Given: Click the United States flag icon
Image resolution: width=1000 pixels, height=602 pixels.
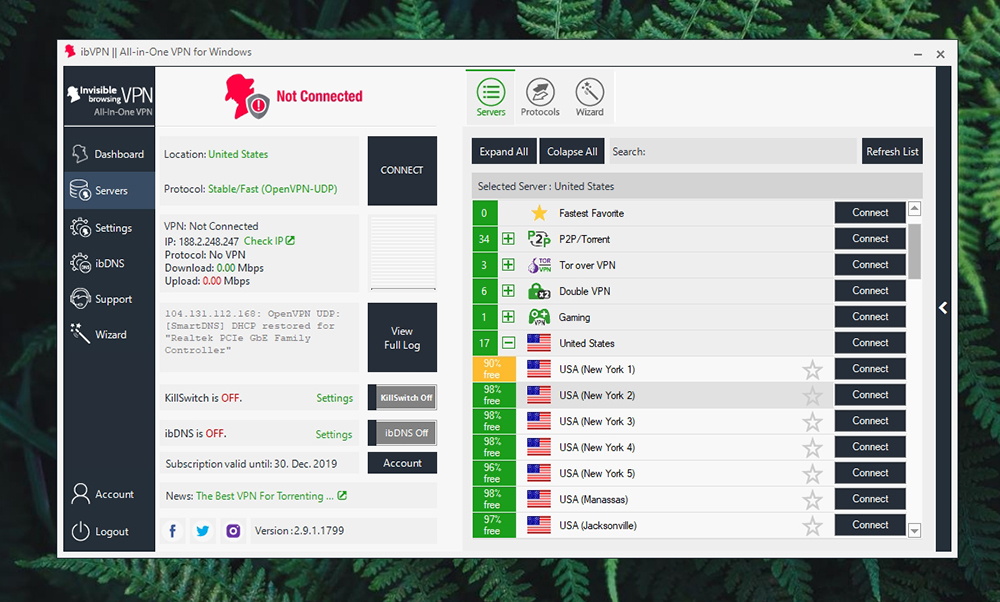Looking at the screenshot, I should [x=539, y=343].
